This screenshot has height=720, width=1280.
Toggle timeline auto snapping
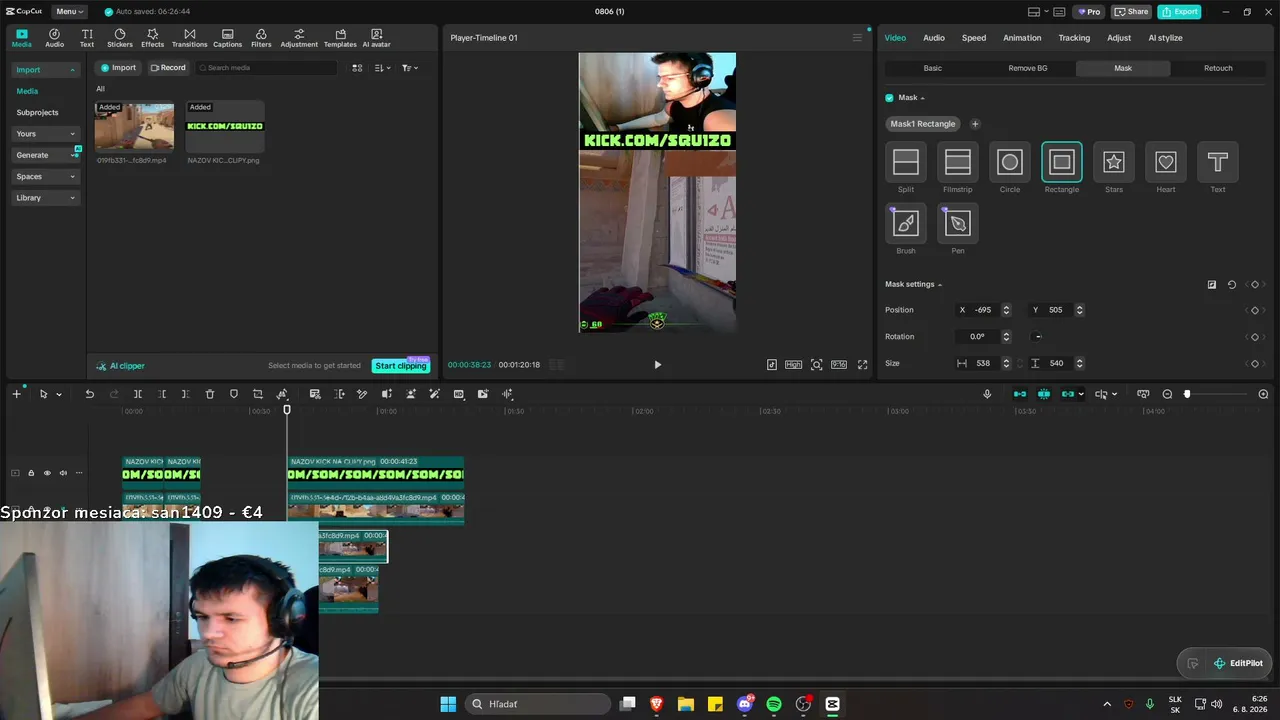1044,394
